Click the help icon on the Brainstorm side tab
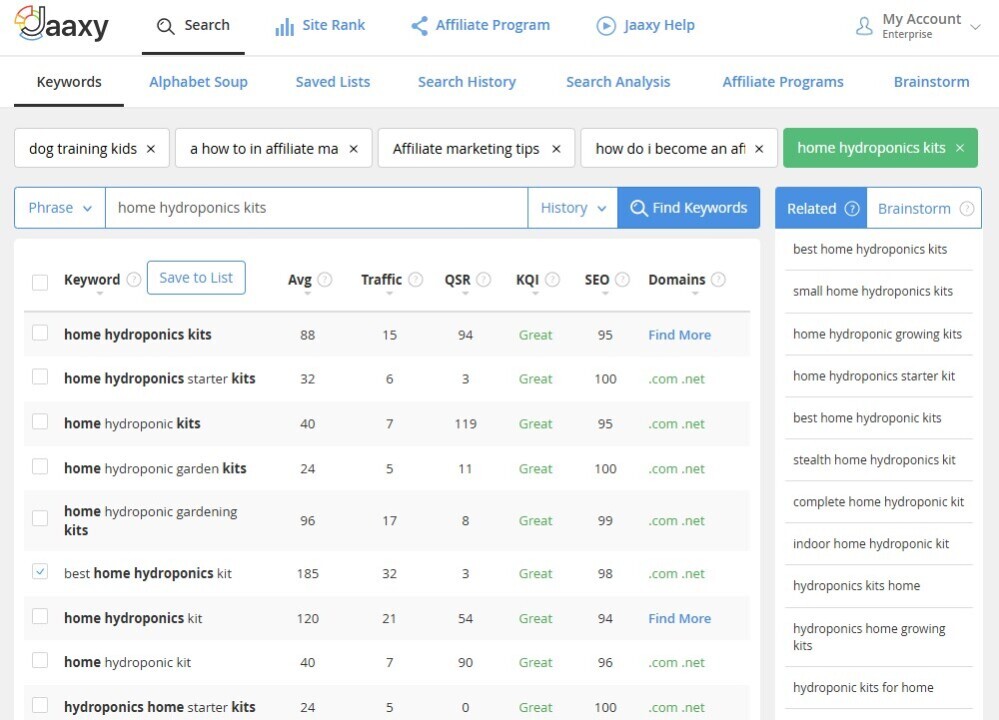Screen dimensions: 999x720 pyautogui.click(x=967, y=208)
